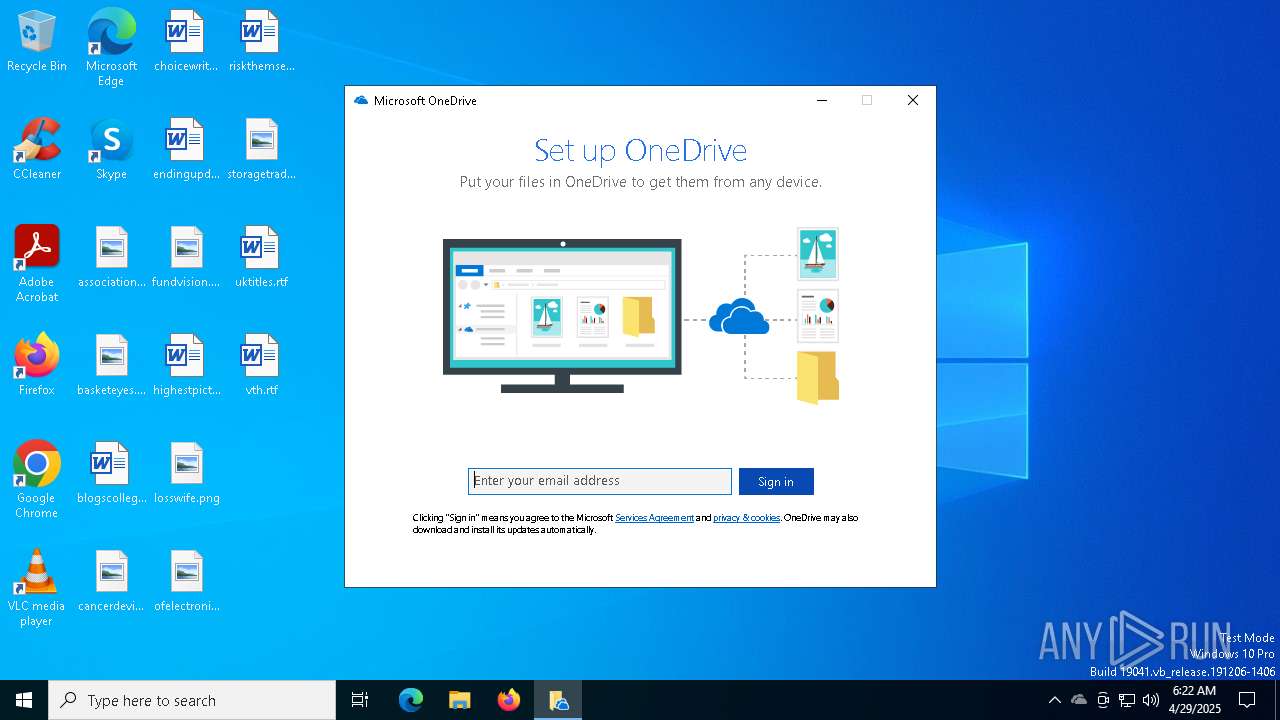This screenshot has width=1280, height=720.
Task: Click the OneDrive cloud tray icon
Action: 1079,700
